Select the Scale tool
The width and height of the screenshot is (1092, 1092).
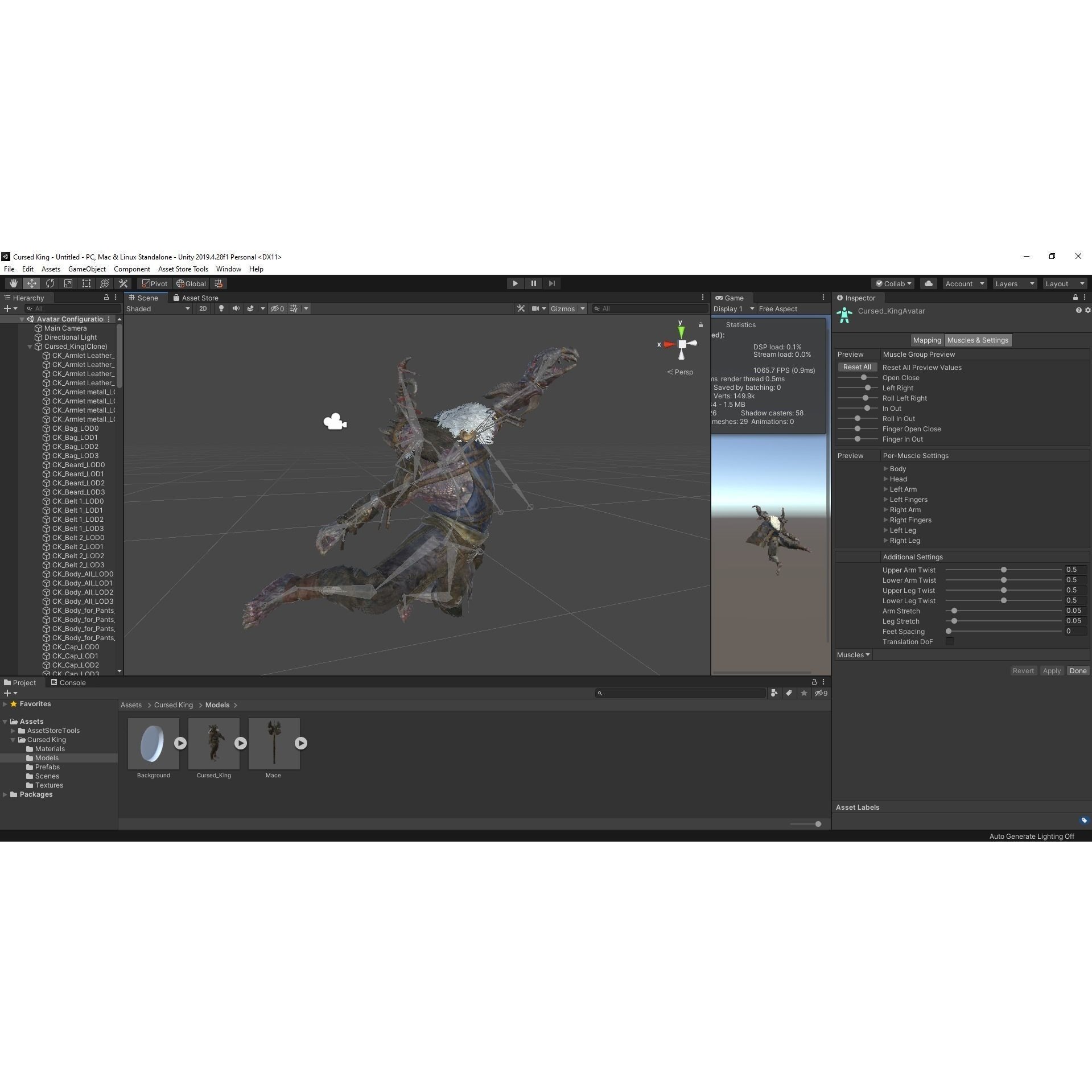click(x=68, y=283)
